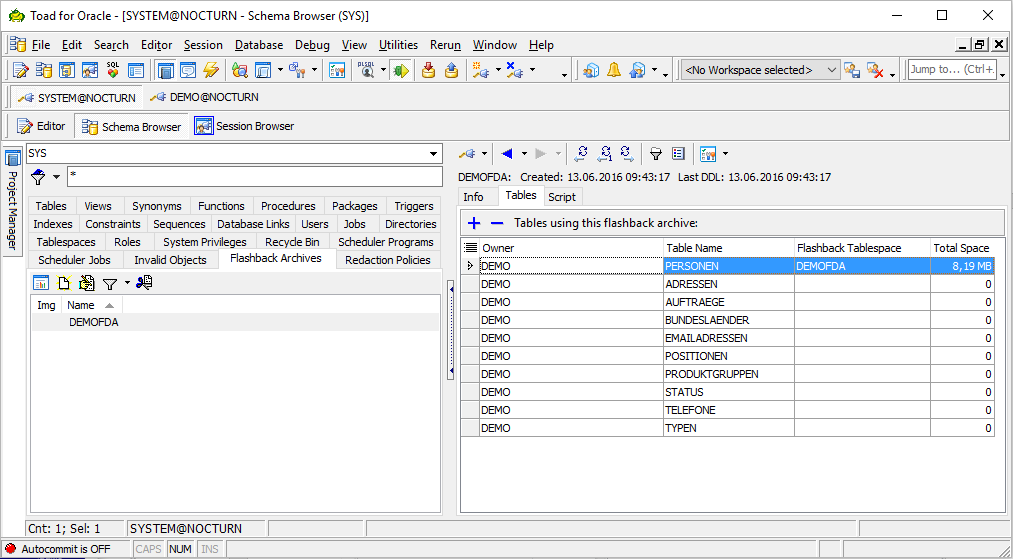The width and height of the screenshot is (1013, 559).
Task: Click the list options icon next to right filter
Action: (678, 154)
